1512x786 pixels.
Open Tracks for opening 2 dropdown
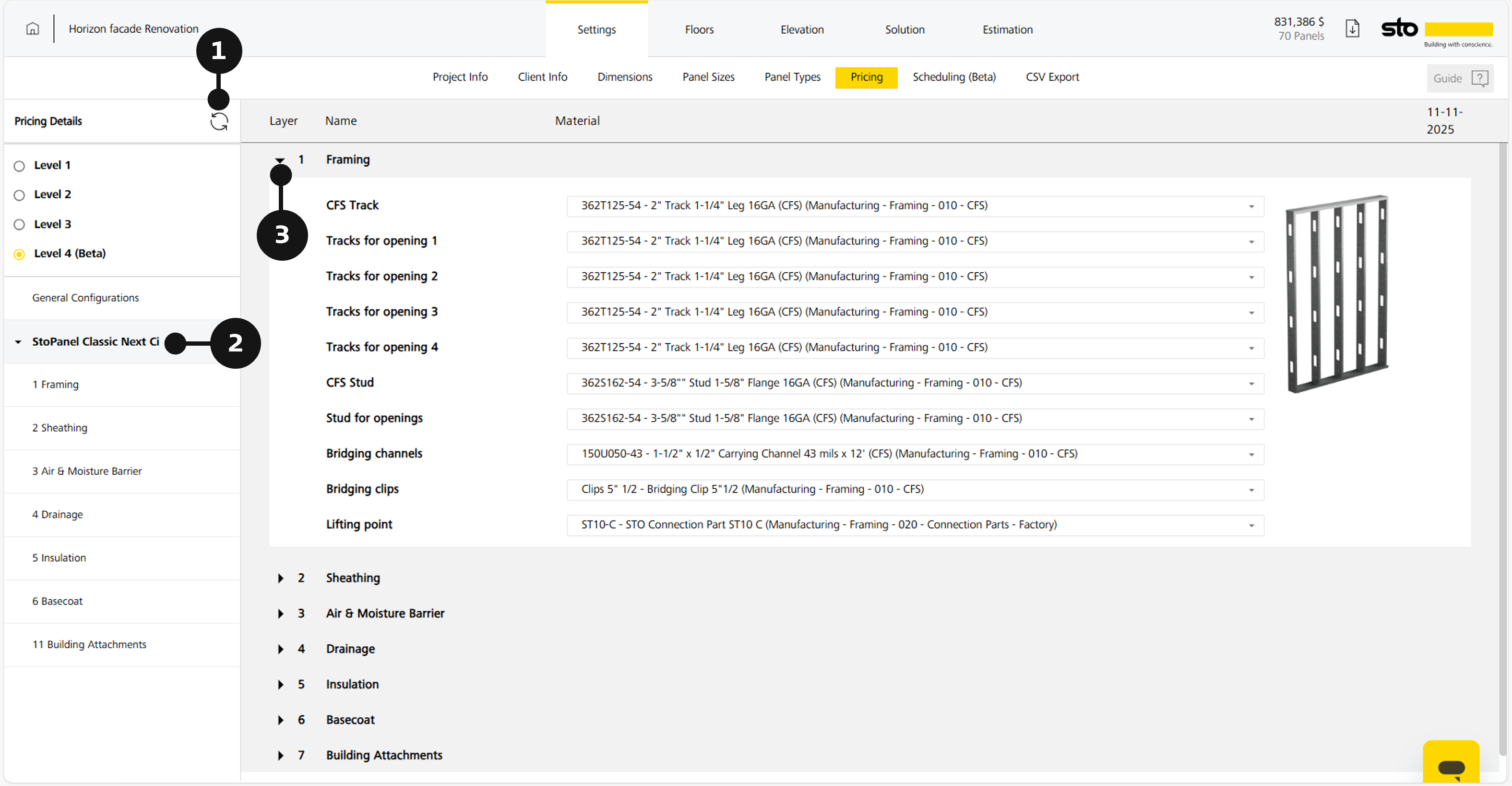pyautogui.click(x=915, y=277)
